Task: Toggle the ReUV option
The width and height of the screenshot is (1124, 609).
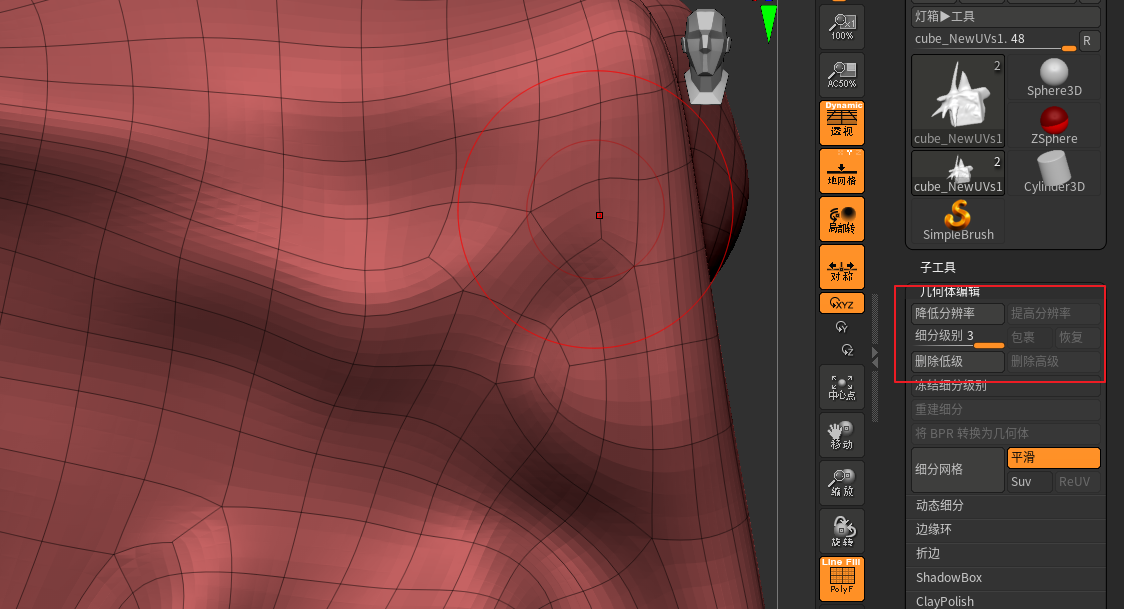Action: tap(1077, 481)
